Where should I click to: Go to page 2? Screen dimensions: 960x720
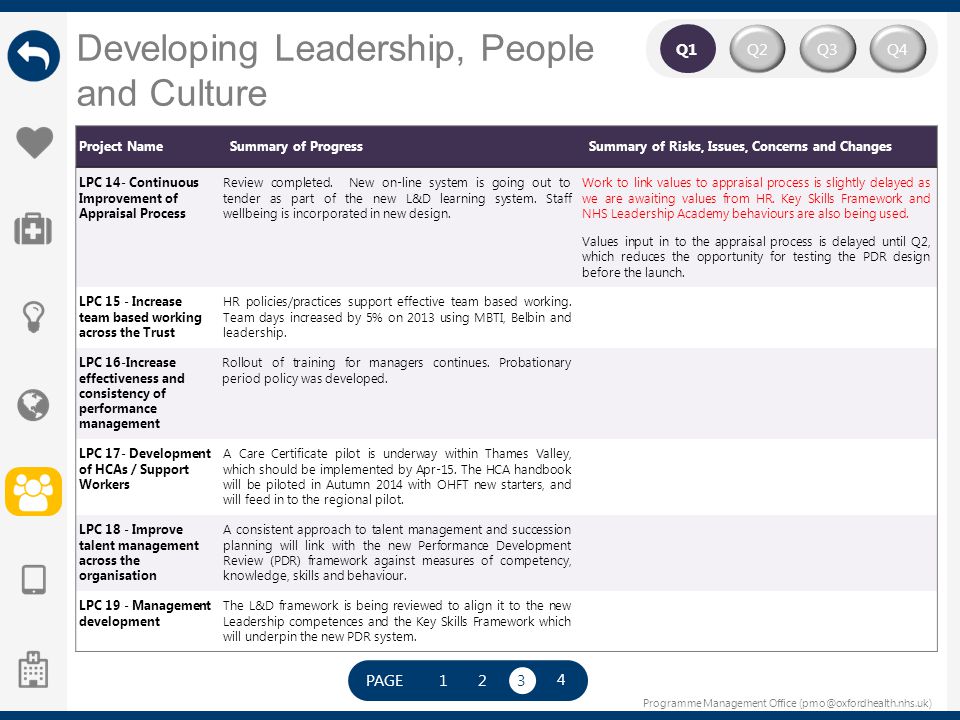tap(482, 680)
